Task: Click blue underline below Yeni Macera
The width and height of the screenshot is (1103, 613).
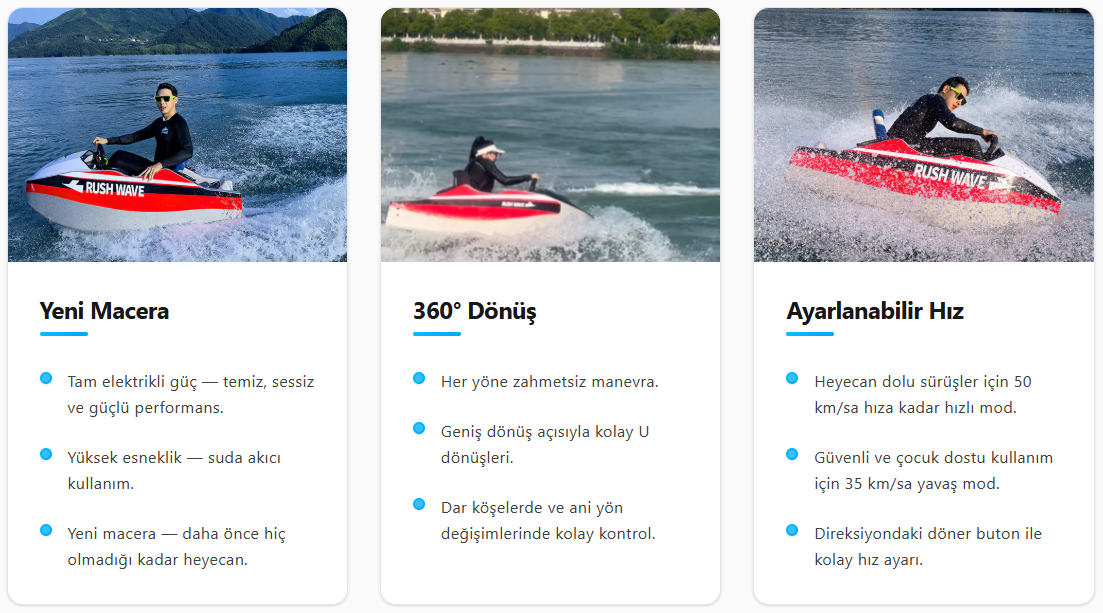Action: click(64, 334)
